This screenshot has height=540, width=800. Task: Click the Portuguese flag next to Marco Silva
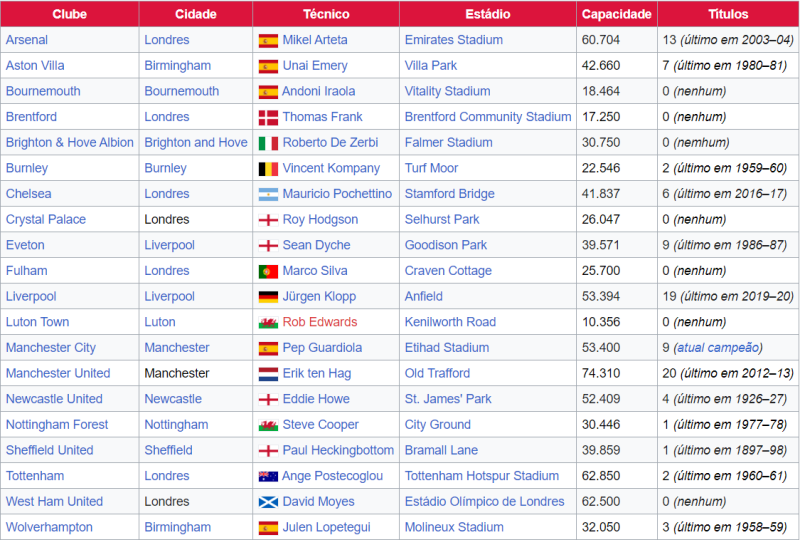[x=268, y=271]
